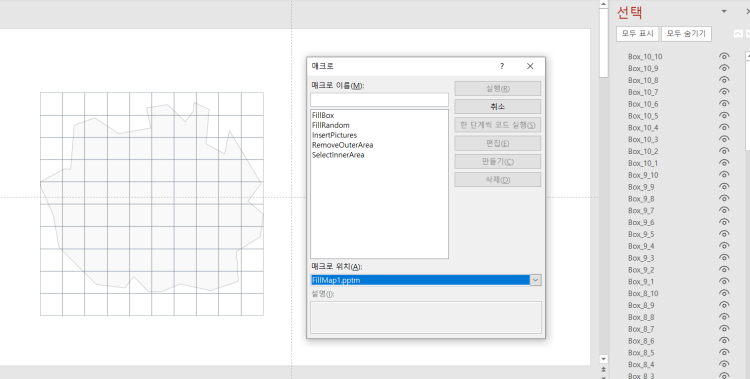This screenshot has height=379, width=750.
Task: Toggle visibility of Box_10_9
Action: point(724,68)
